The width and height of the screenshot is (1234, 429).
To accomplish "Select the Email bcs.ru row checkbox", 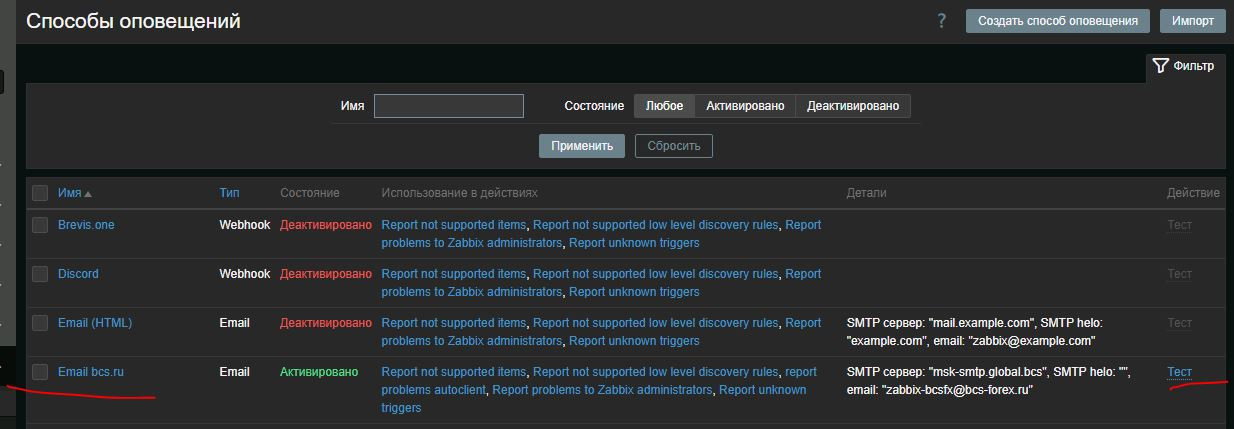I will (40, 372).
